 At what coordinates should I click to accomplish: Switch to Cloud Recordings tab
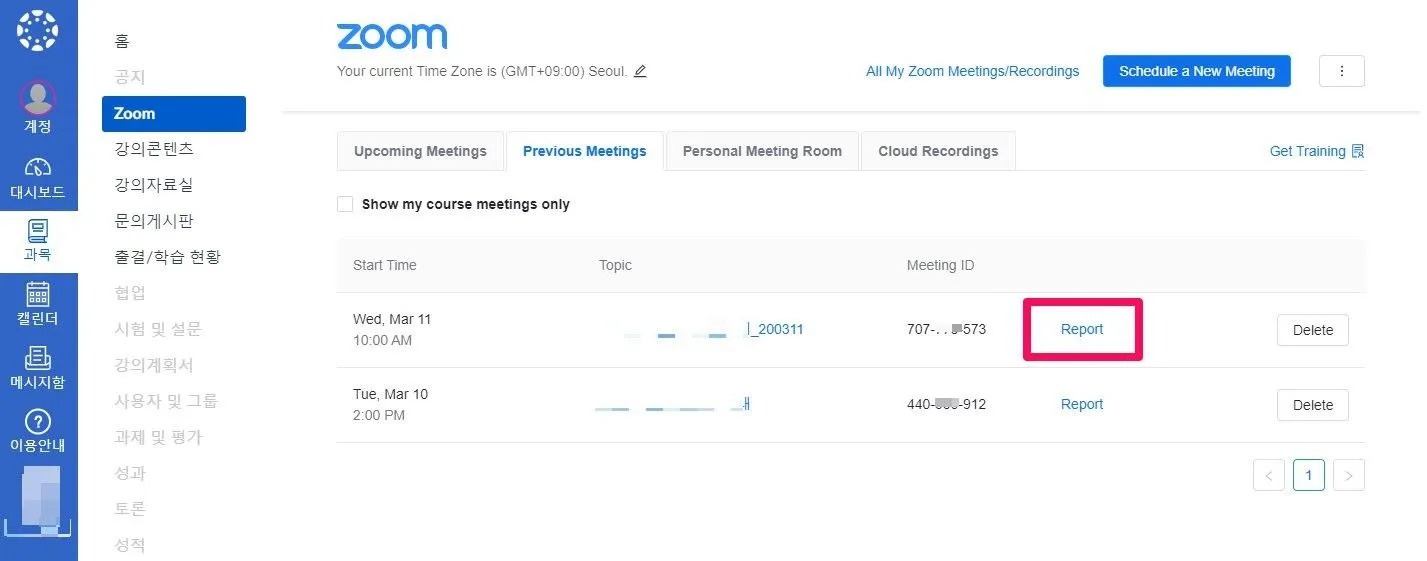tap(938, 151)
